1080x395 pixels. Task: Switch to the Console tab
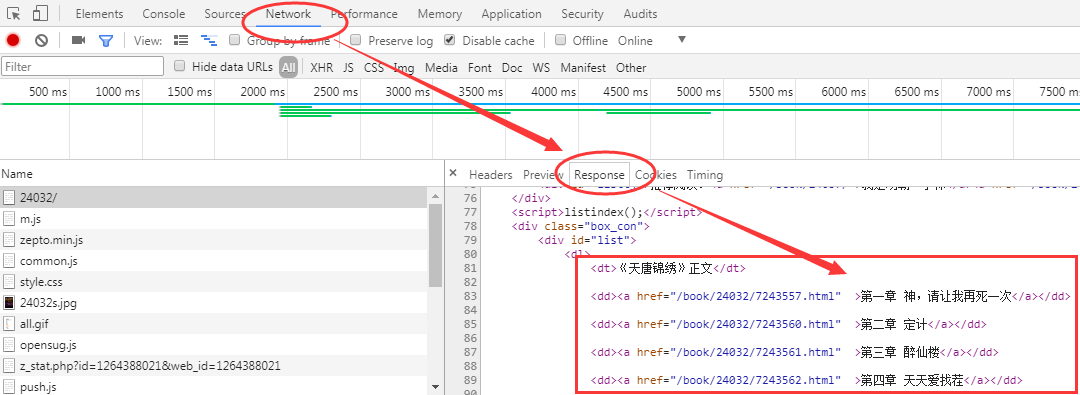tap(164, 14)
